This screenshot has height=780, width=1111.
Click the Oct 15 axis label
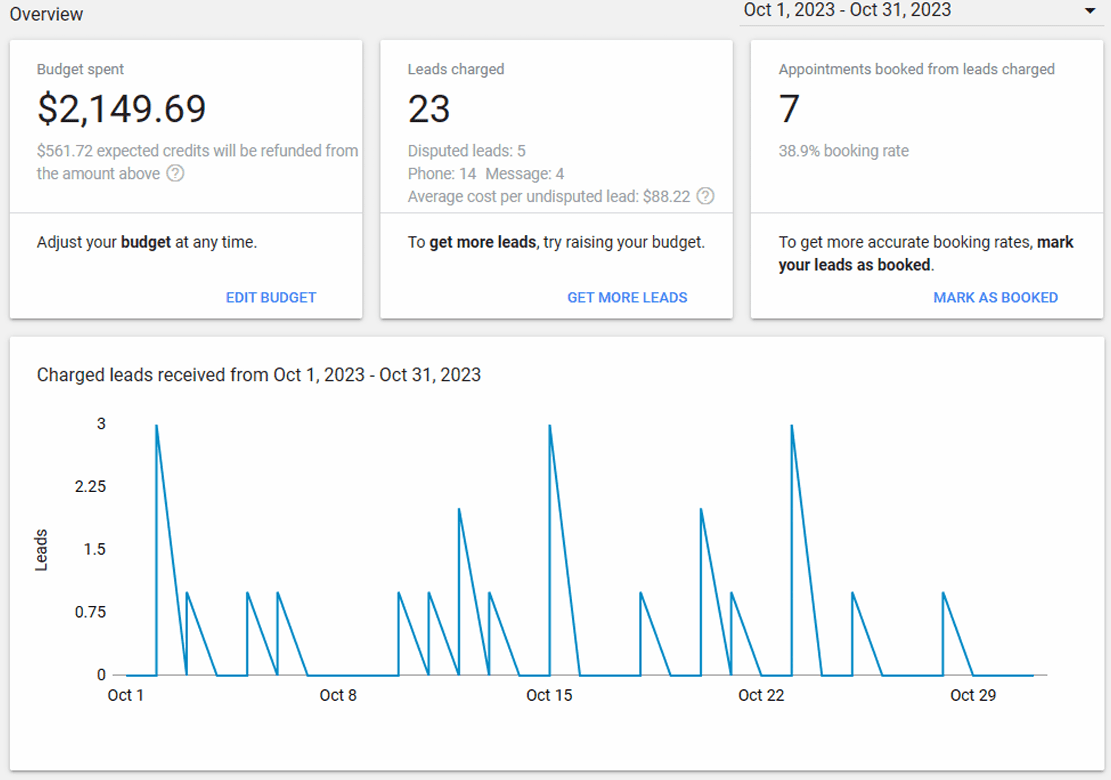[549, 696]
